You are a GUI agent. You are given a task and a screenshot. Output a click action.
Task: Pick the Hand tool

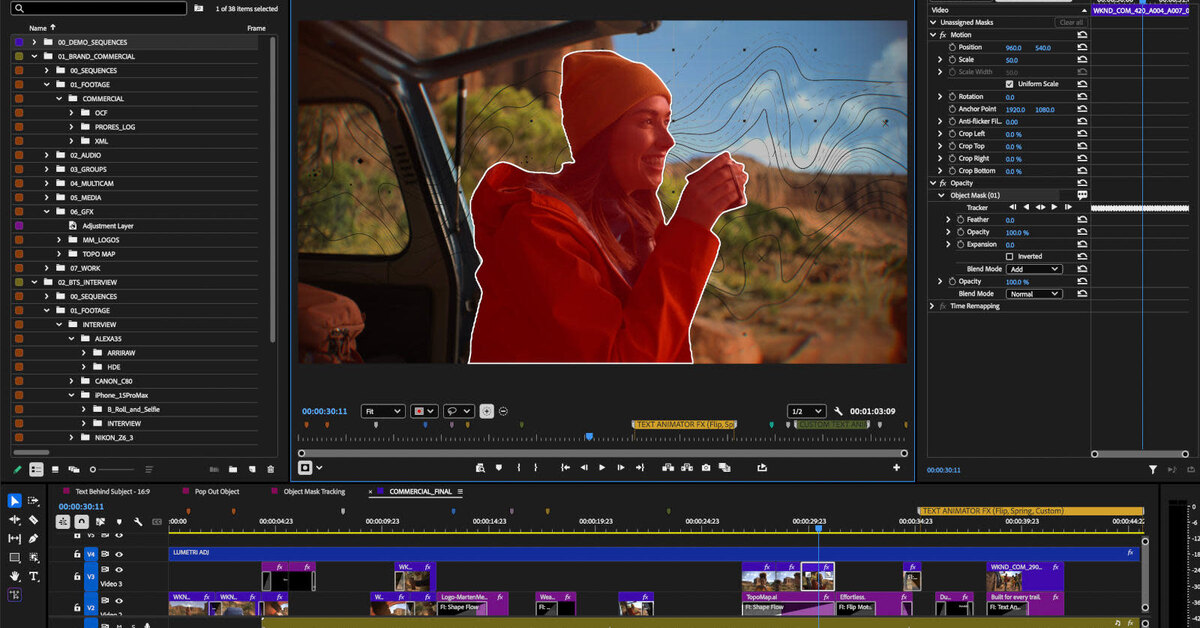point(14,577)
